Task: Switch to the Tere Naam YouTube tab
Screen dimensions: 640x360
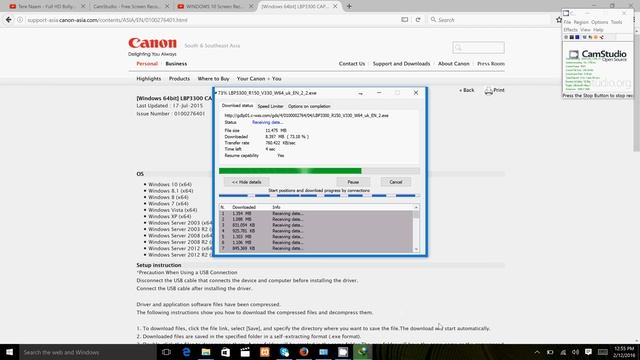Action: pyautogui.click(x=46, y=6)
